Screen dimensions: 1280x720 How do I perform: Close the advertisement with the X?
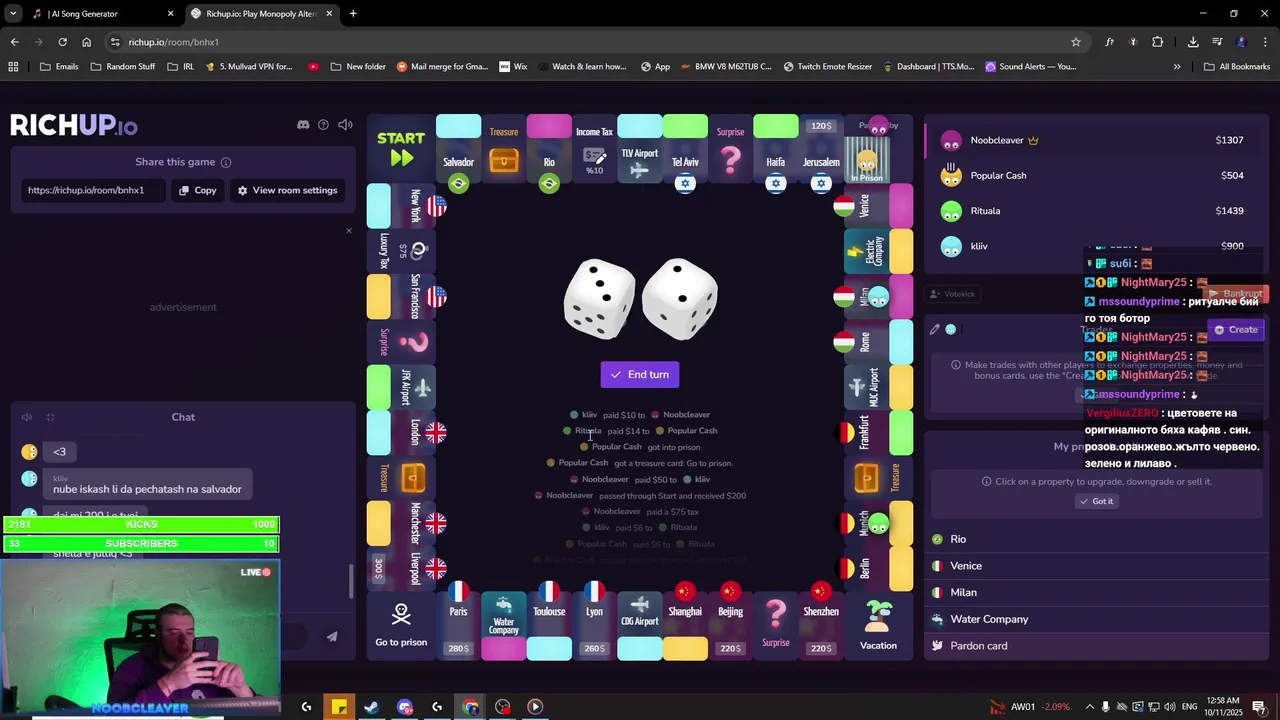(x=349, y=231)
